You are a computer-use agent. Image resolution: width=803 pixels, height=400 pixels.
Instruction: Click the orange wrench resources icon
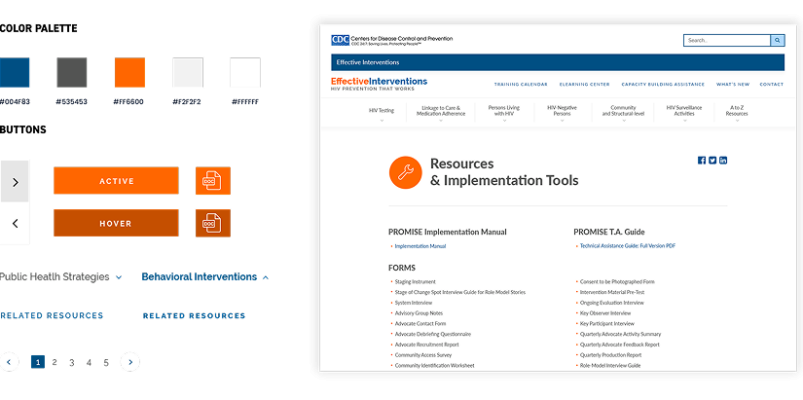pos(405,173)
